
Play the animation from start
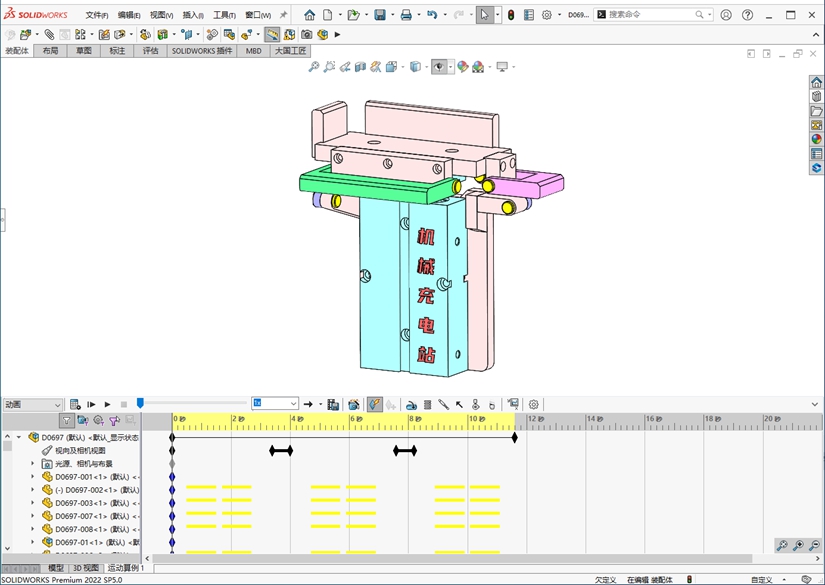coord(91,404)
